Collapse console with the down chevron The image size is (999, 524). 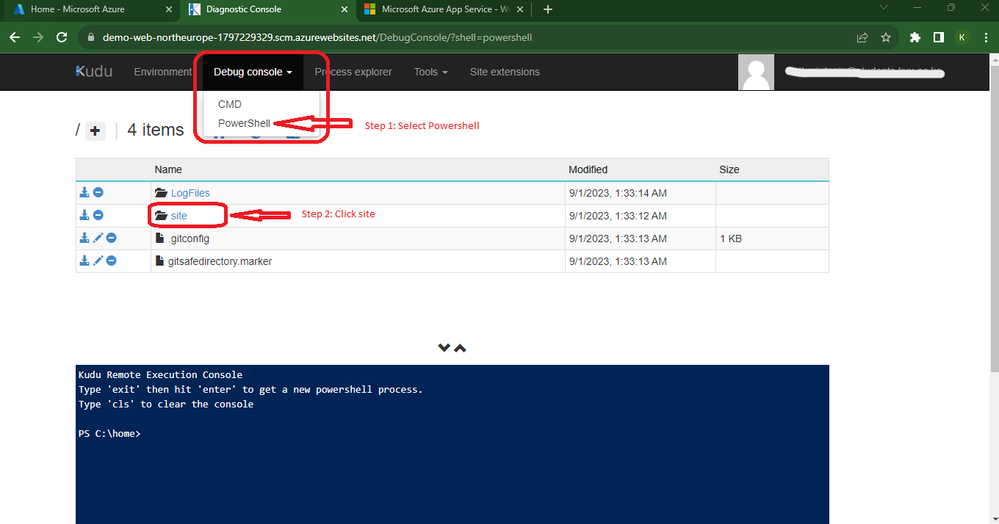click(x=444, y=347)
